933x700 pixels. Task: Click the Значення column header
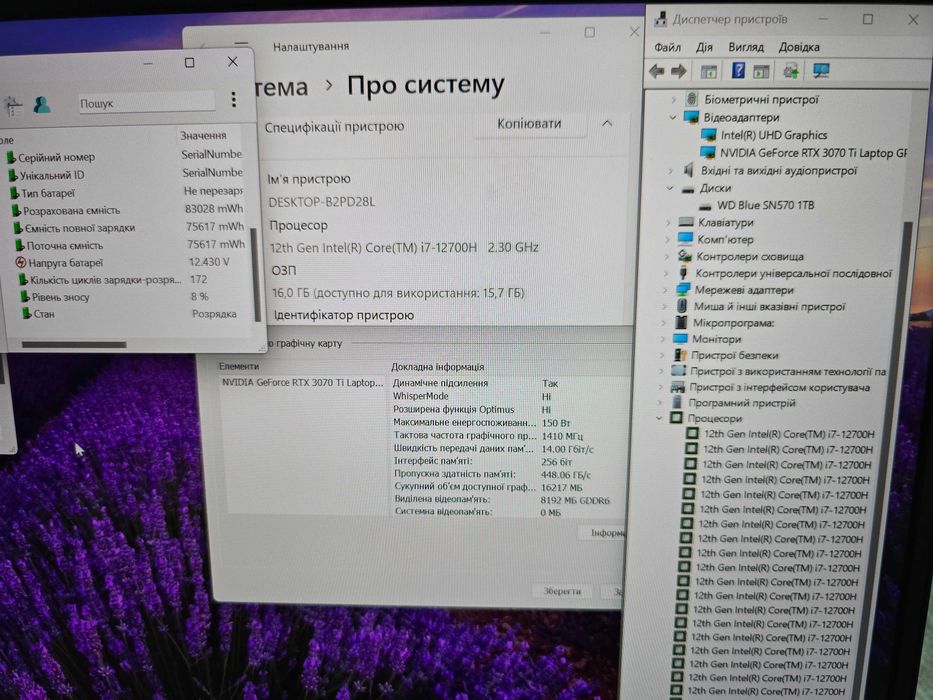tap(203, 136)
